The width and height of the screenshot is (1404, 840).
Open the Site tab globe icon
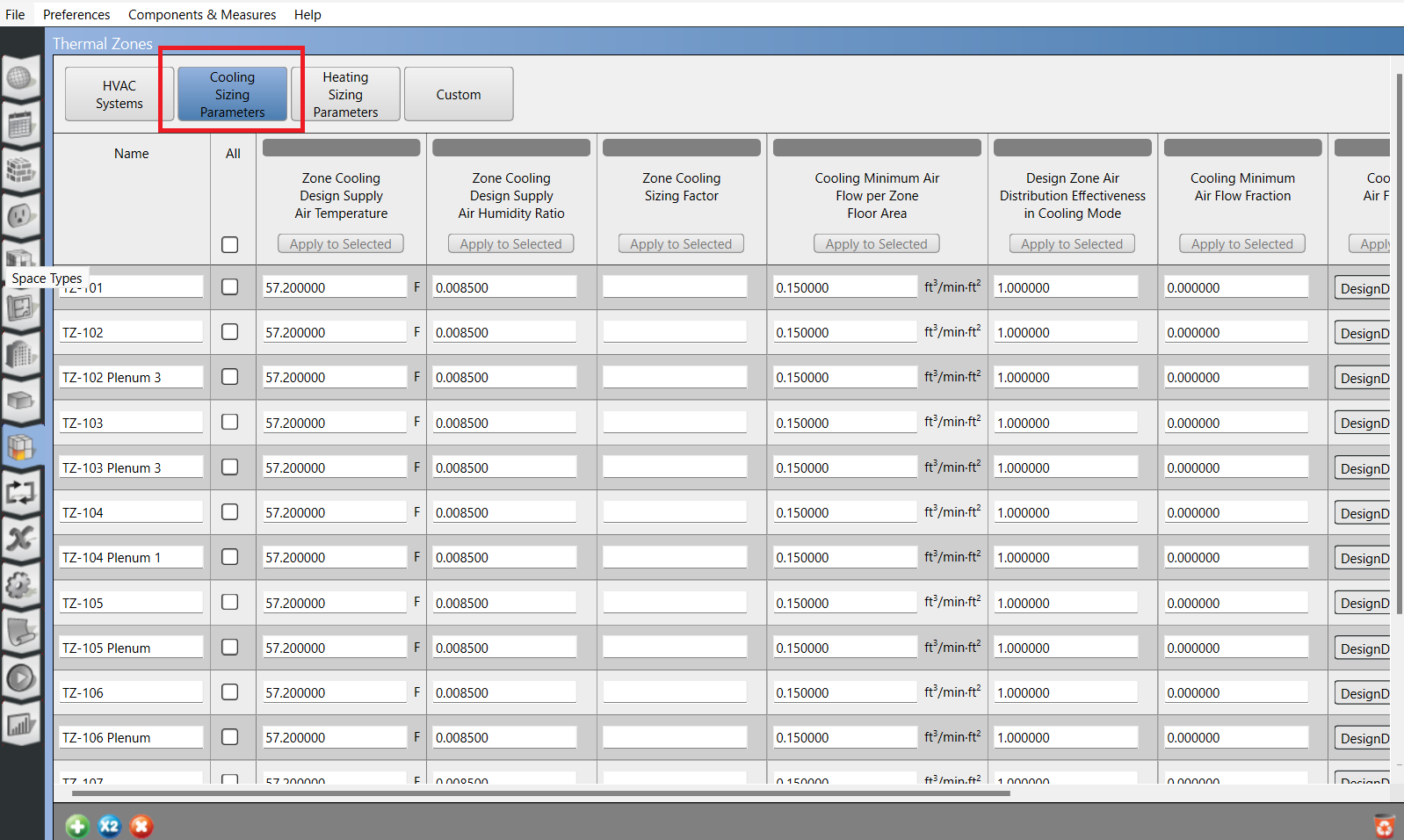21,79
